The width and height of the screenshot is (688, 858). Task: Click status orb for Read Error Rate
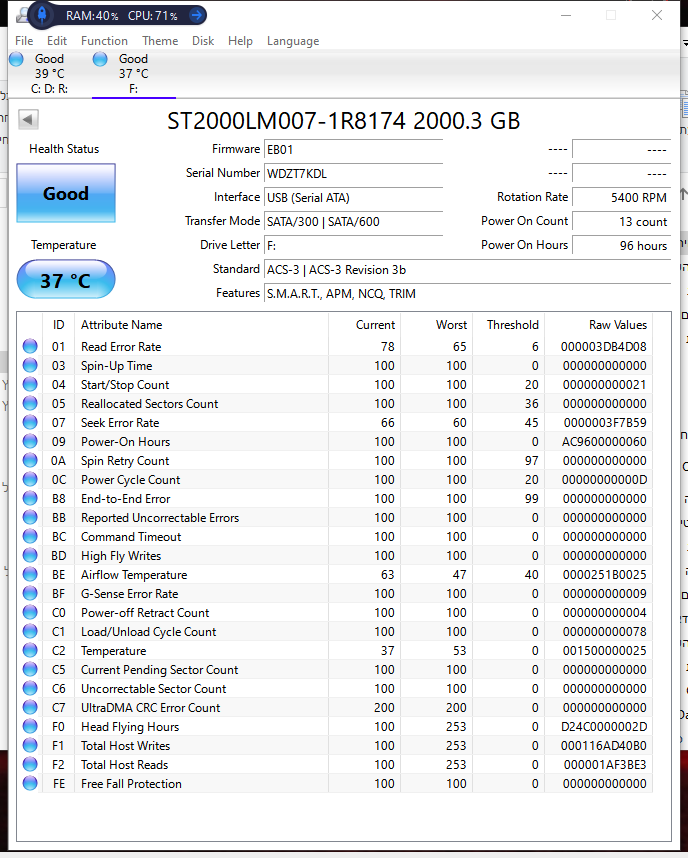[30, 346]
